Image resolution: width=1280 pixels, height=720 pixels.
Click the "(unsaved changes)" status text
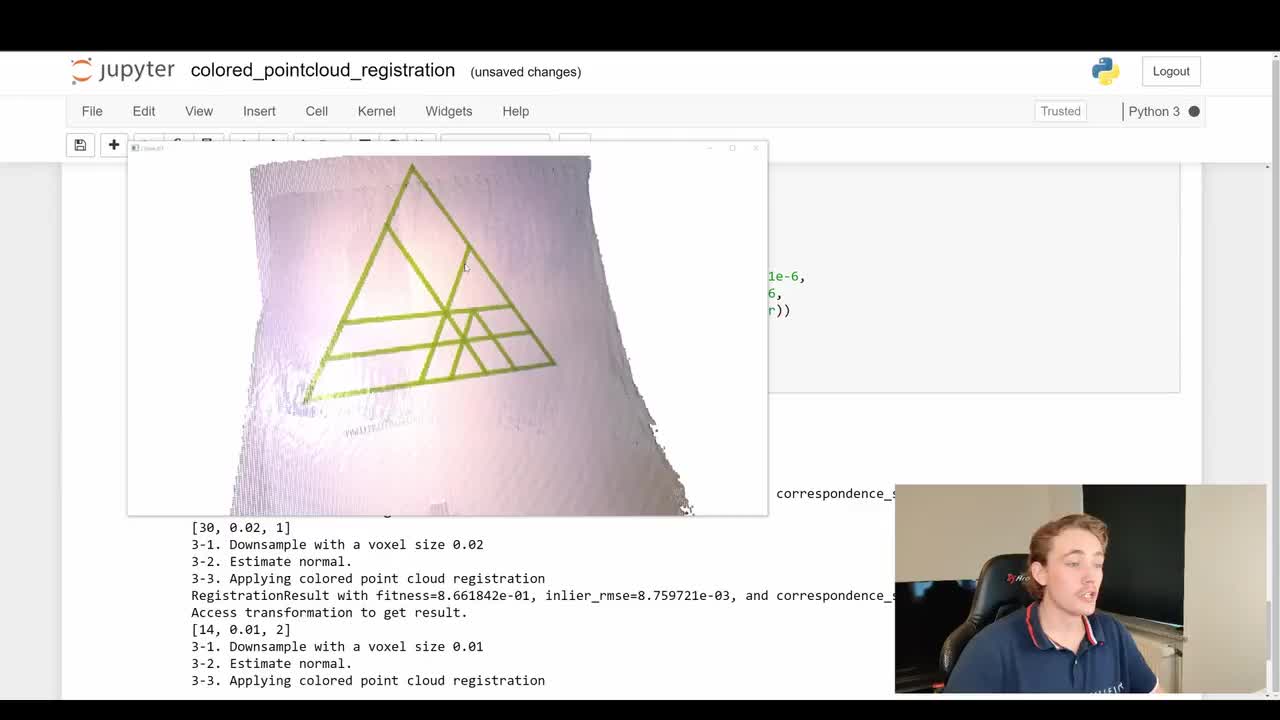point(526,72)
